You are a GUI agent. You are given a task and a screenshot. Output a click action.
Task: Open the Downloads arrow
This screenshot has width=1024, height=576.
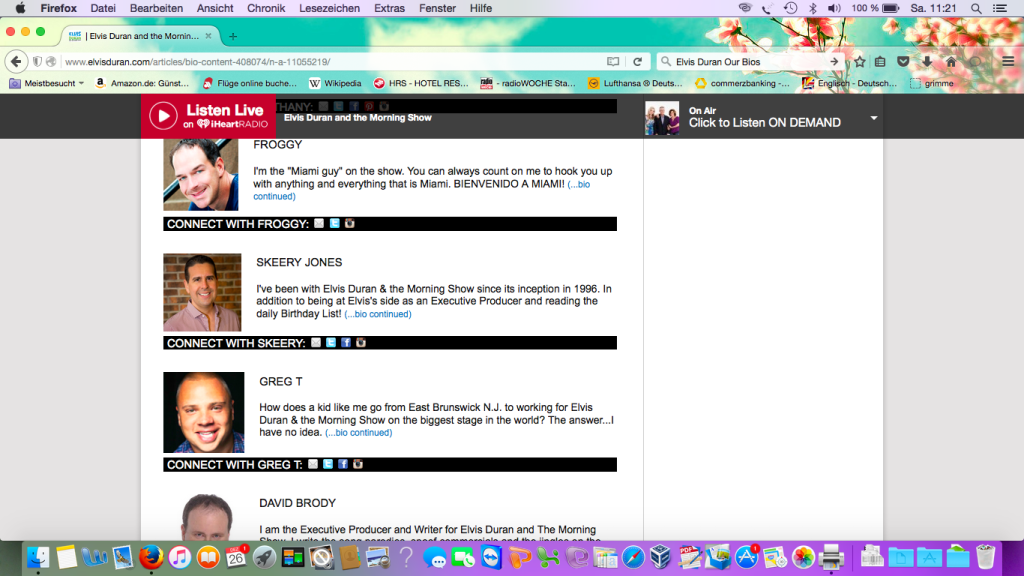[927, 61]
